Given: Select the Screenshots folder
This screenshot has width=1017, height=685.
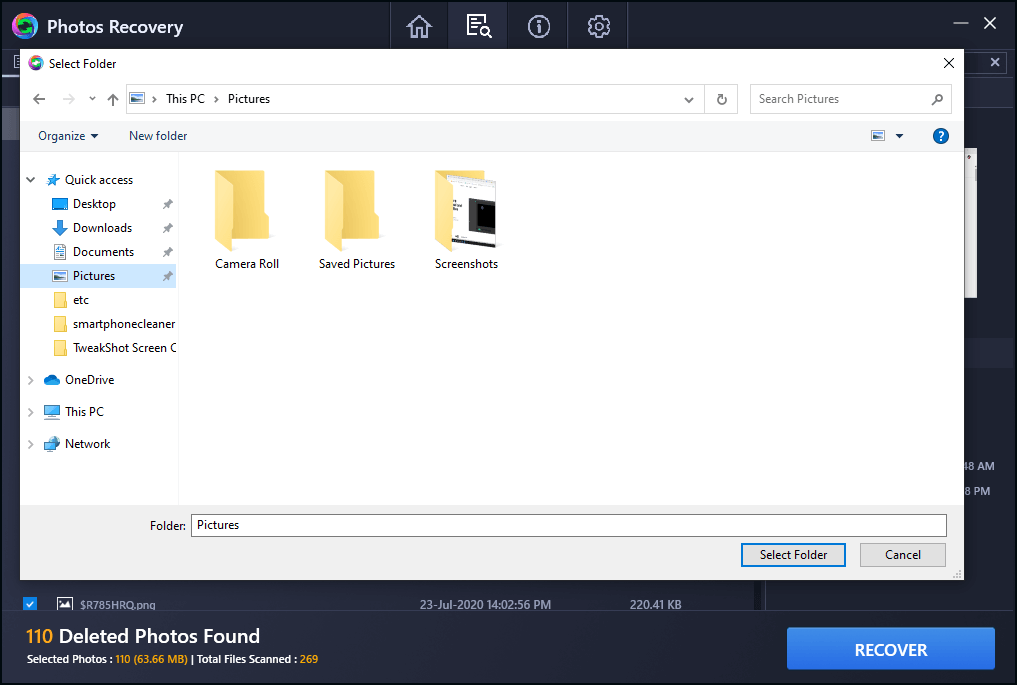Looking at the screenshot, I should coord(466,220).
